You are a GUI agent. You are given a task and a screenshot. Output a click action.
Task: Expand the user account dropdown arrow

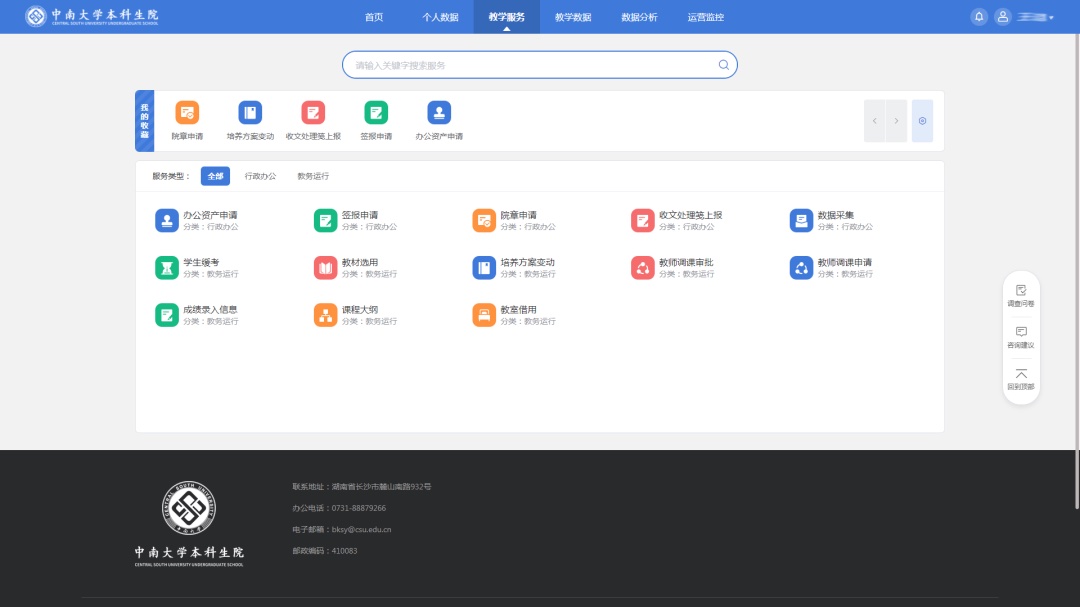(x=1051, y=18)
